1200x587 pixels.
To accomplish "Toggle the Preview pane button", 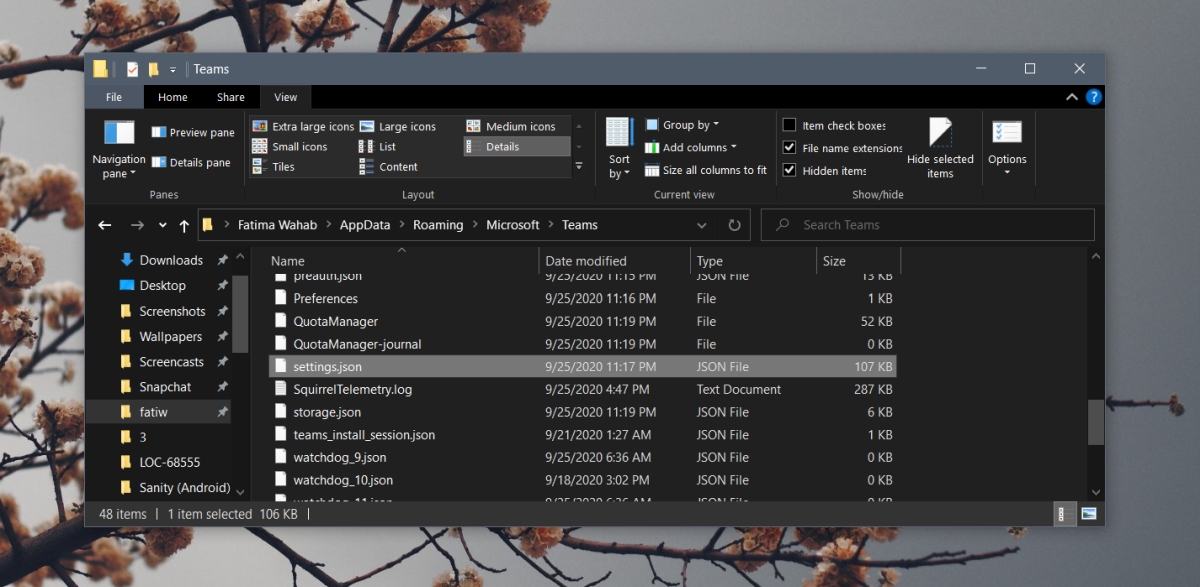I will point(193,132).
